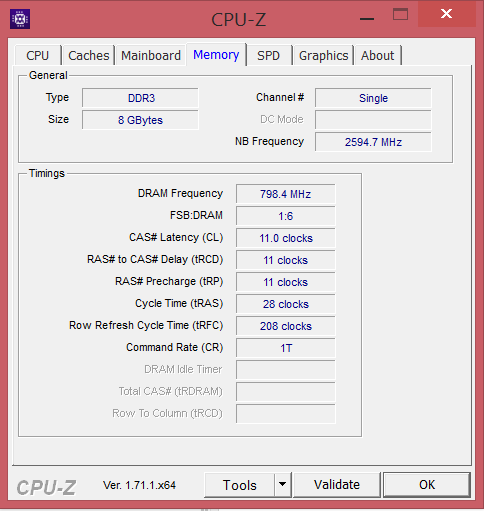Click the RAS# Precharge (tRP) label
Viewport: 484px width, 511px height.
pos(169,281)
